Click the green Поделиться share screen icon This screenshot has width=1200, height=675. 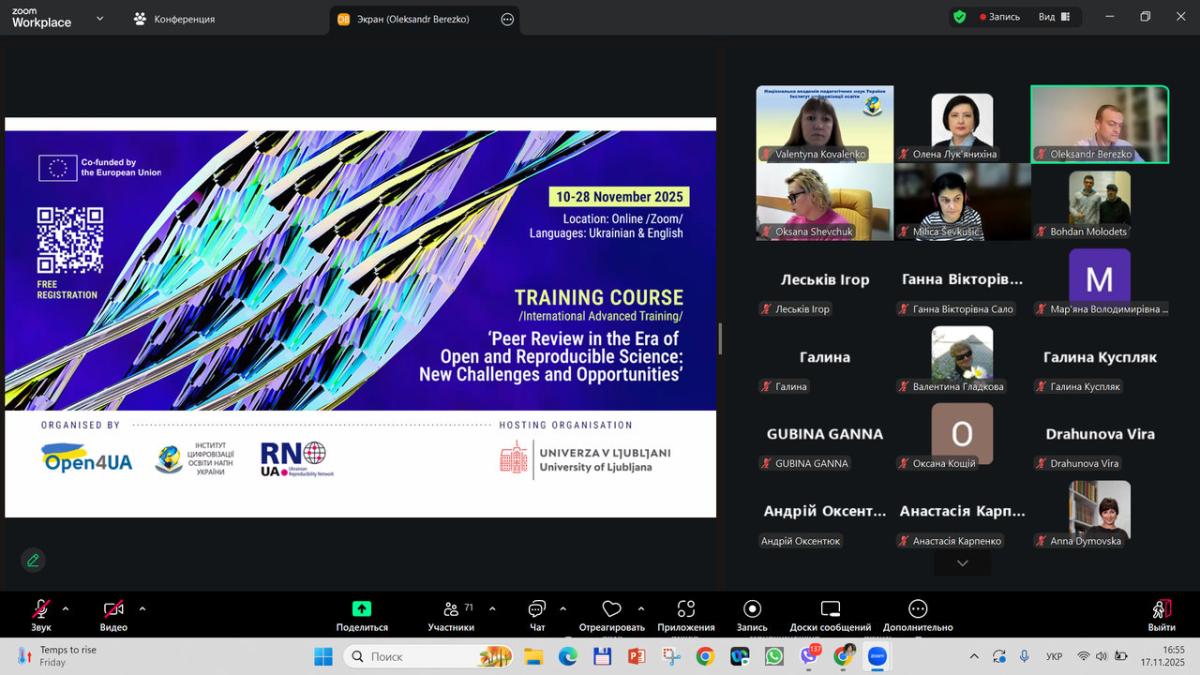click(361, 609)
